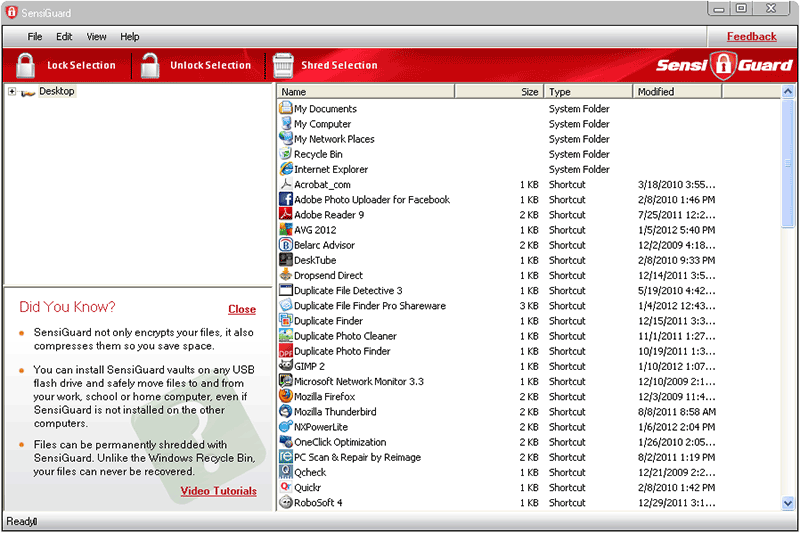Select the Duplicate Photo Cleaner entry

[x=345, y=336]
